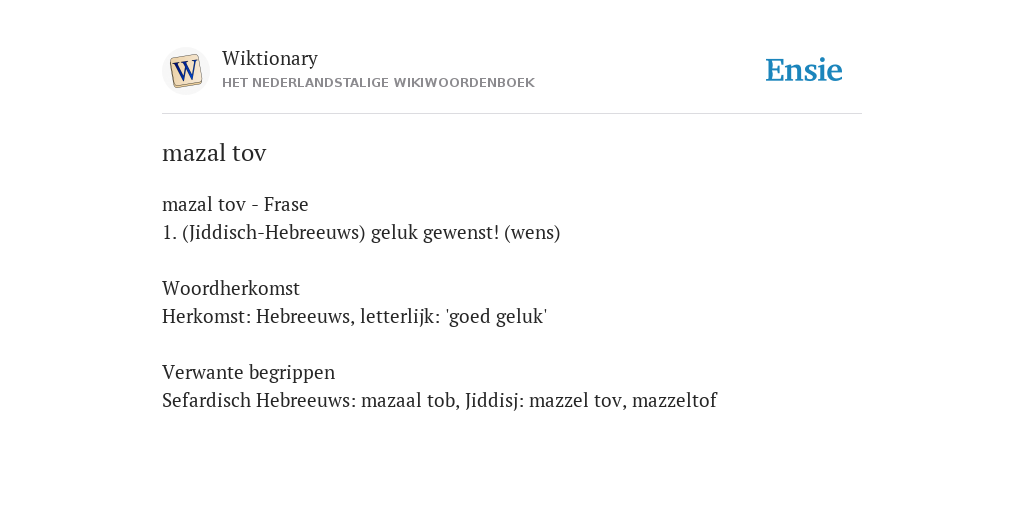Click the literal meaning 'goed geluk'

pyautogui.click(x=496, y=317)
